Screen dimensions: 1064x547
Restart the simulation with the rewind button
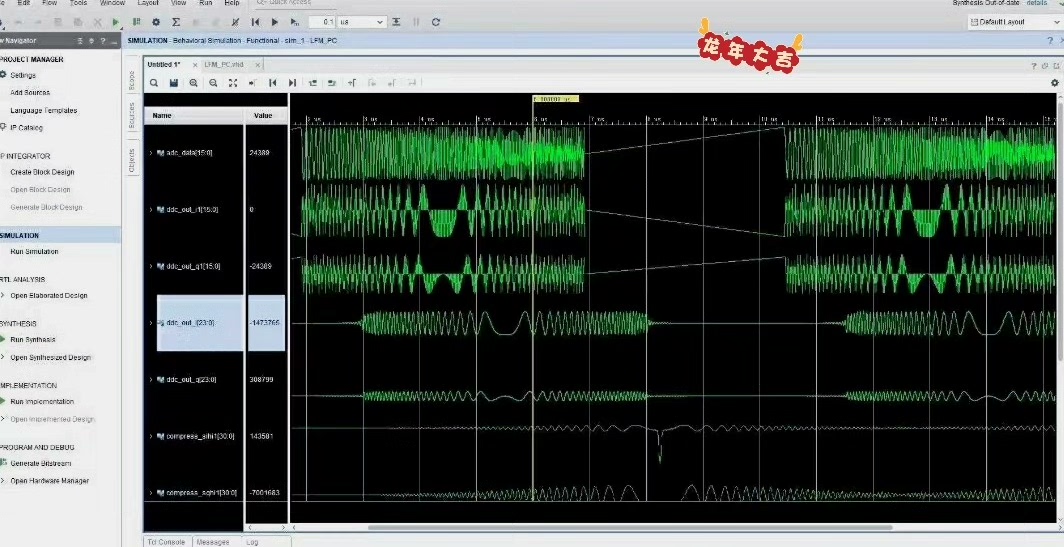click(255, 22)
